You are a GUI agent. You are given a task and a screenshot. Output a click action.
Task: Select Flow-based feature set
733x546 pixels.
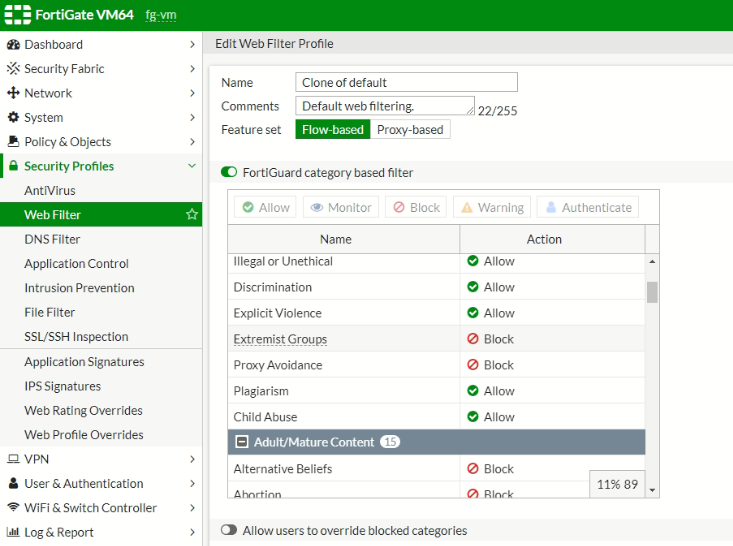(x=333, y=129)
